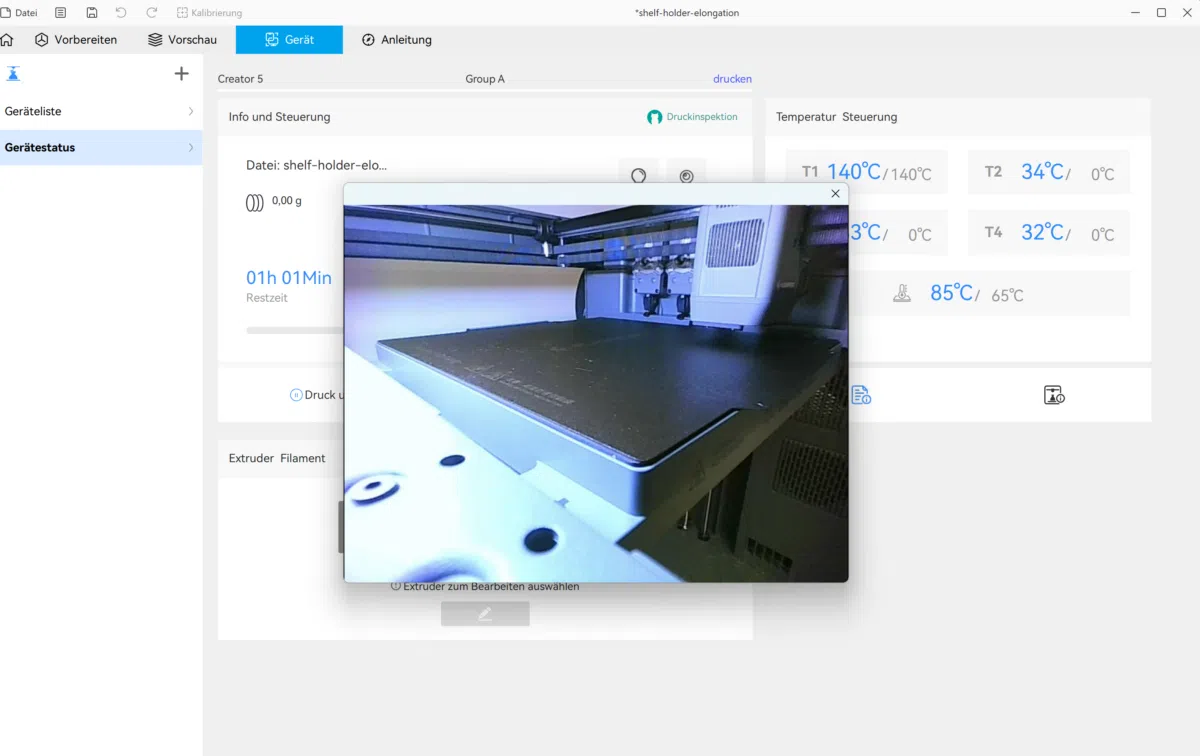
Task: Expand the Gerätestatus chevron arrow
Action: click(x=191, y=147)
